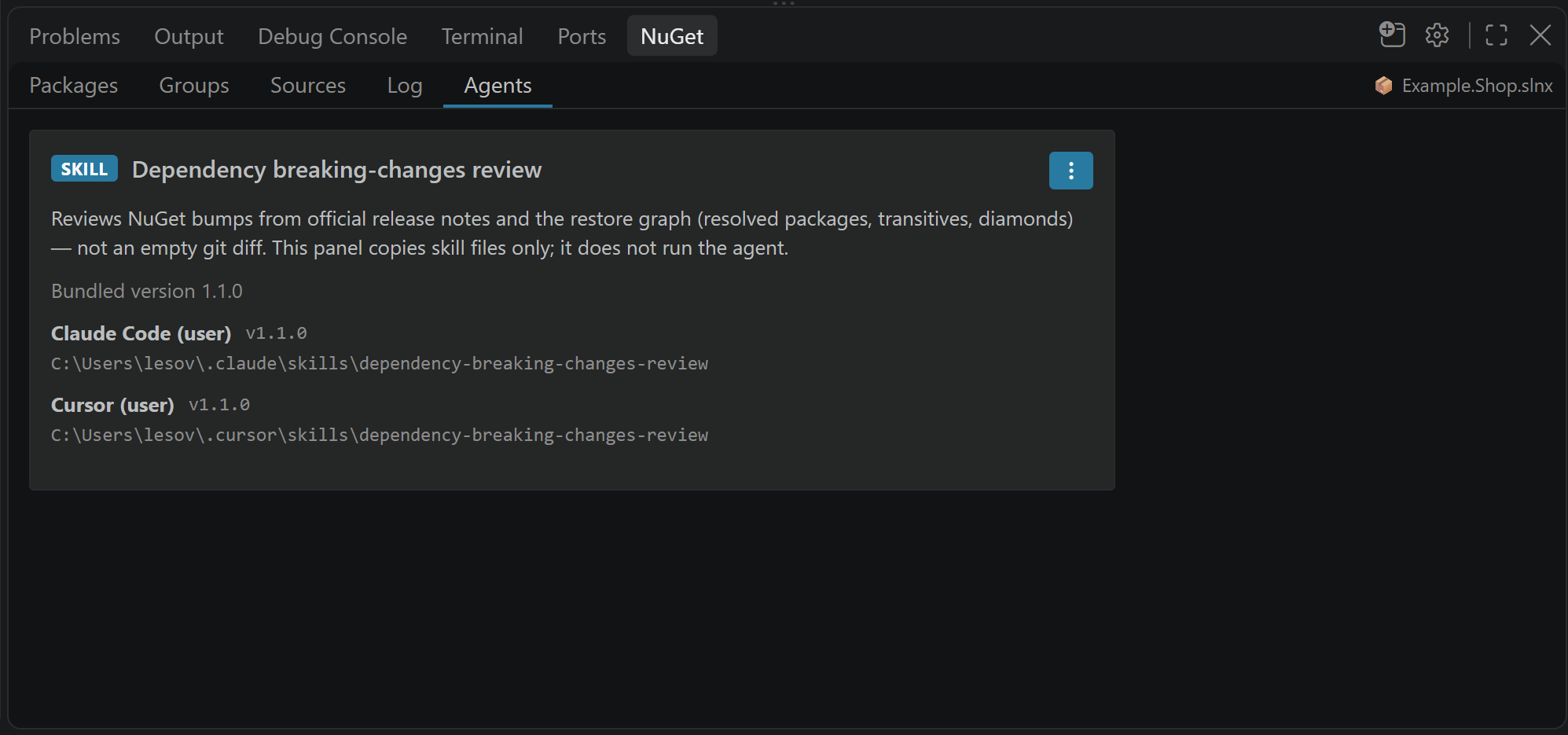Go to the Groups sub-tab
1568x735 pixels.
pyautogui.click(x=194, y=85)
